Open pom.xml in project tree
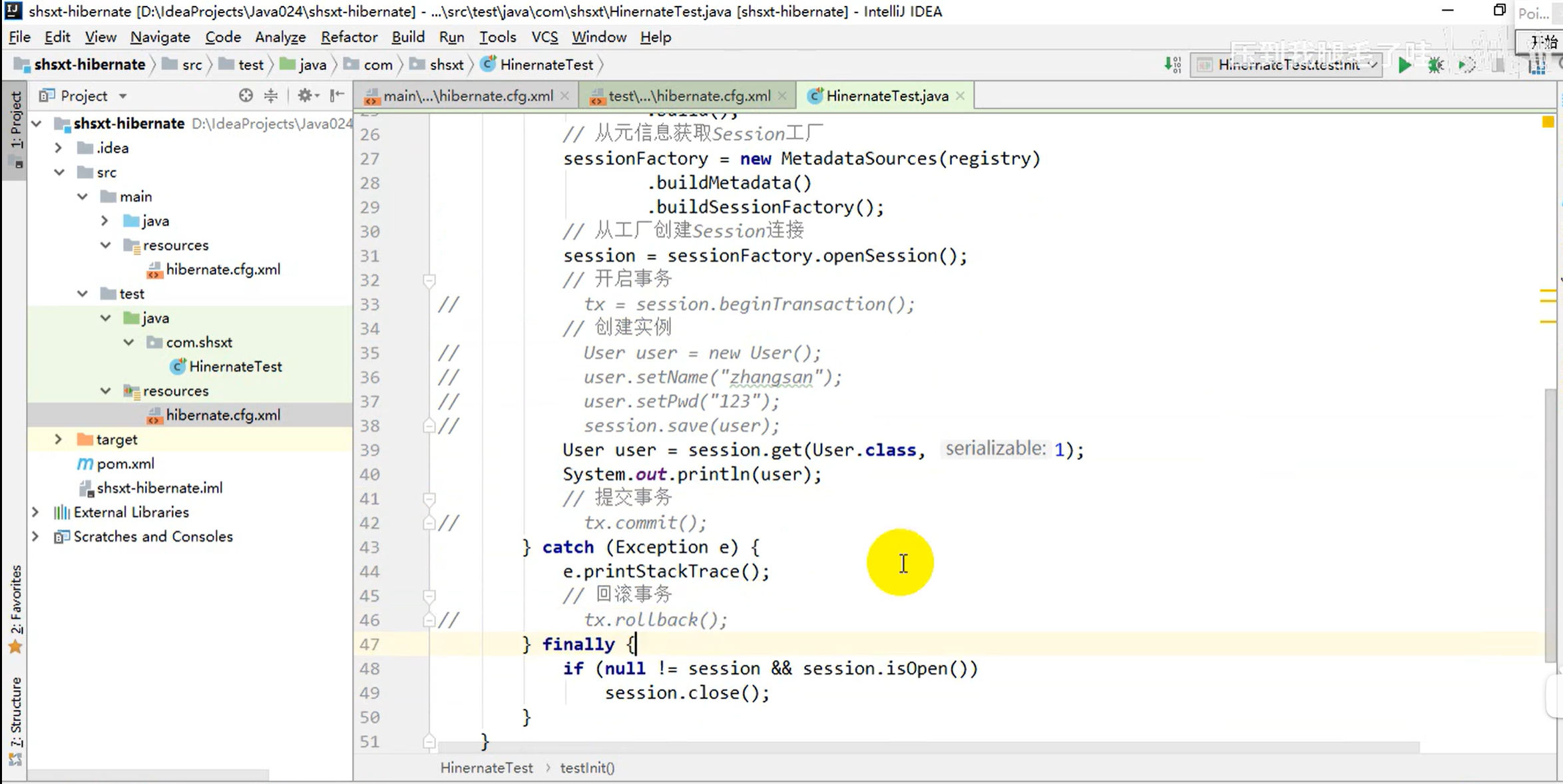The width and height of the screenshot is (1563, 784). pos(125,463)
